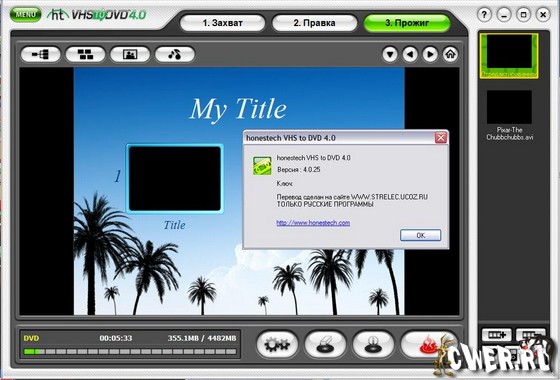
Task: Choose the background image icon
Action: pos(130,54)
